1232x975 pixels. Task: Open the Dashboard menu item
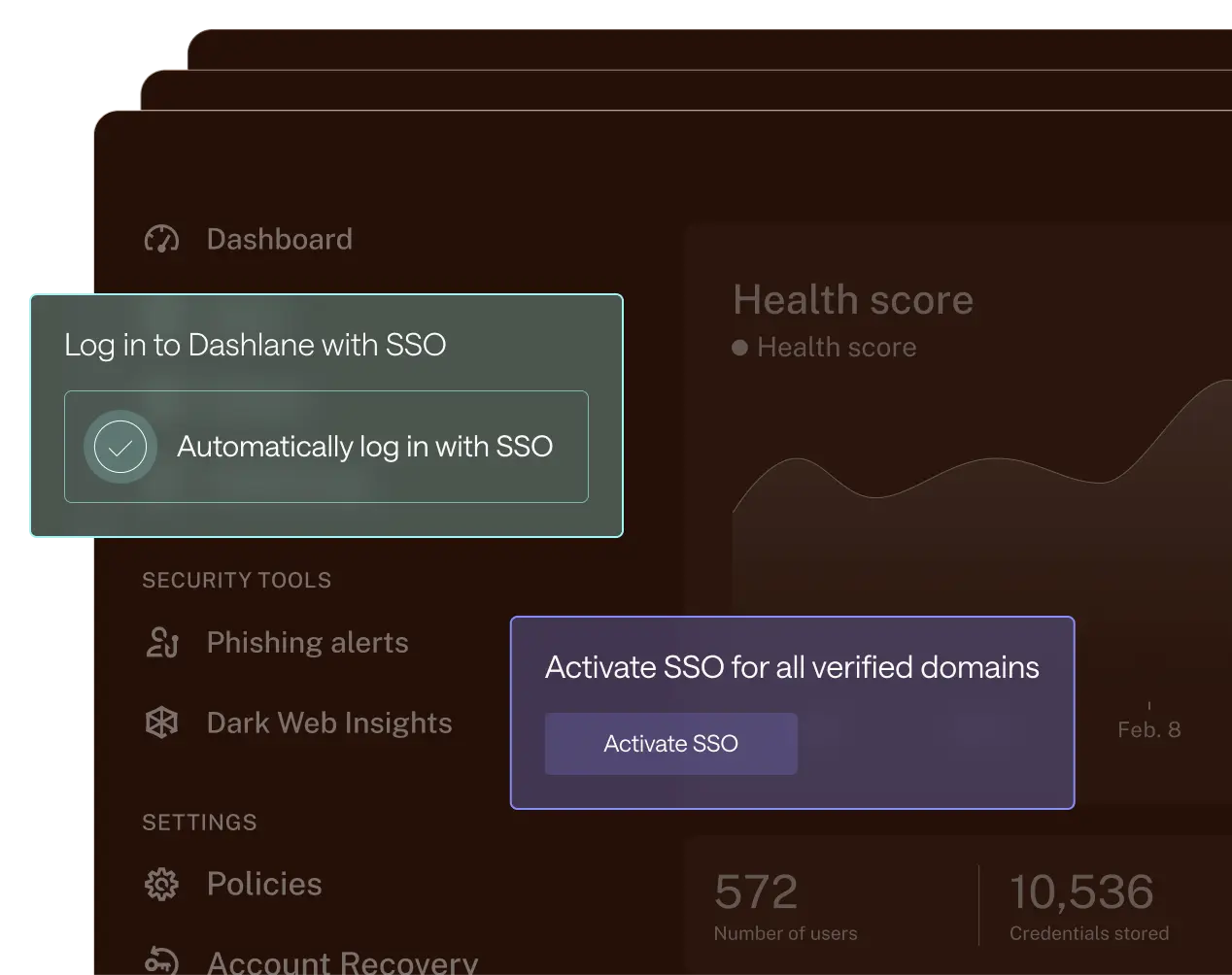tap(279, 239)
